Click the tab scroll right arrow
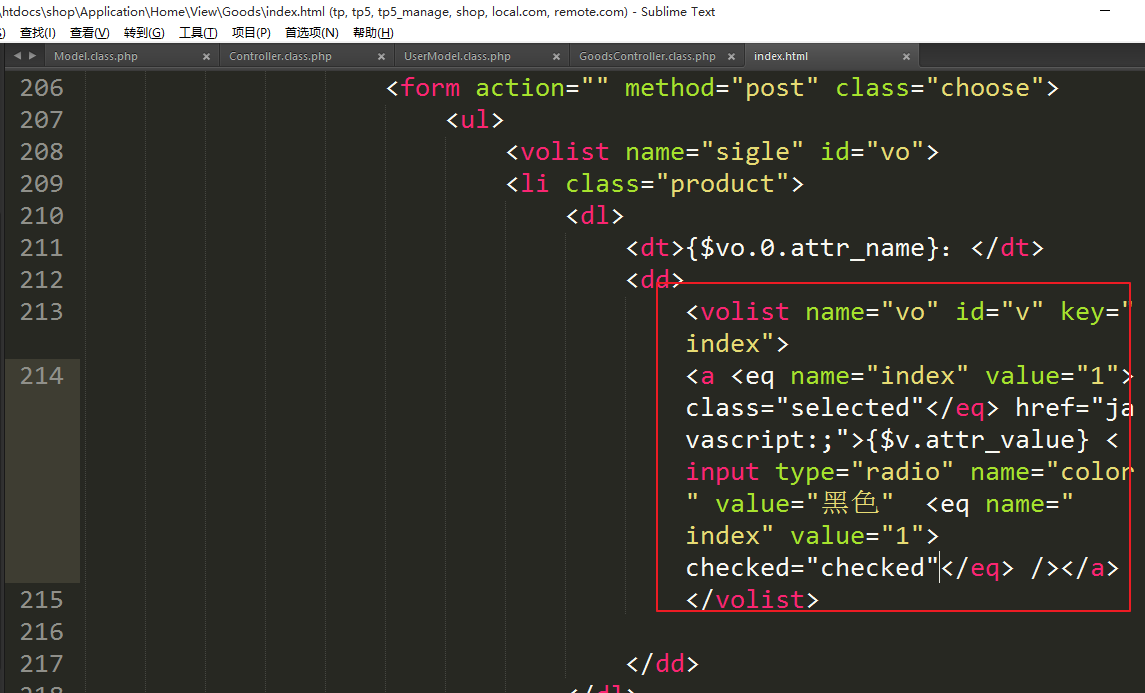The height and width of the screenshot is (693, 1145). tap(33, 56)
